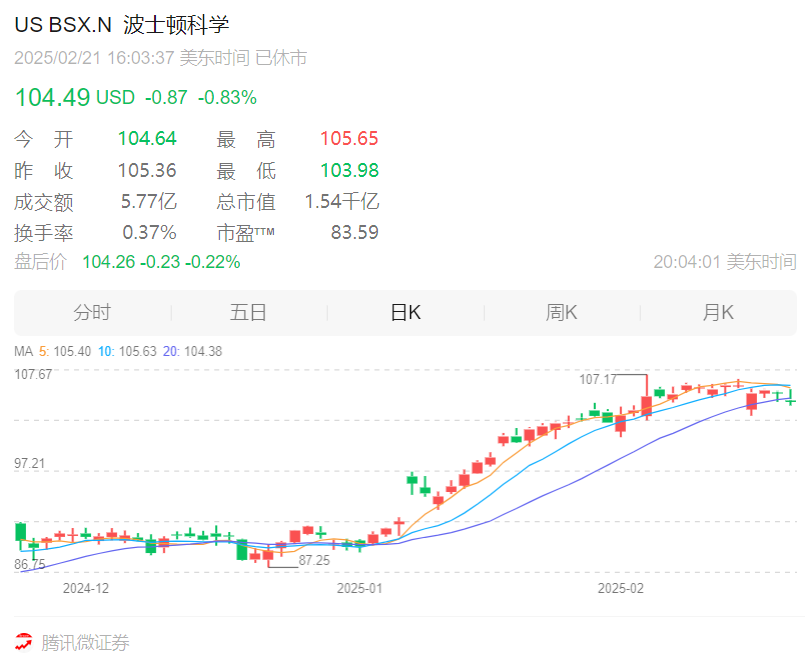Image resolution: width=805 pixels, height=669 pixels.
Task: Click the 腾讯微证券 logo icon
Action: click(x=23, y=642)
